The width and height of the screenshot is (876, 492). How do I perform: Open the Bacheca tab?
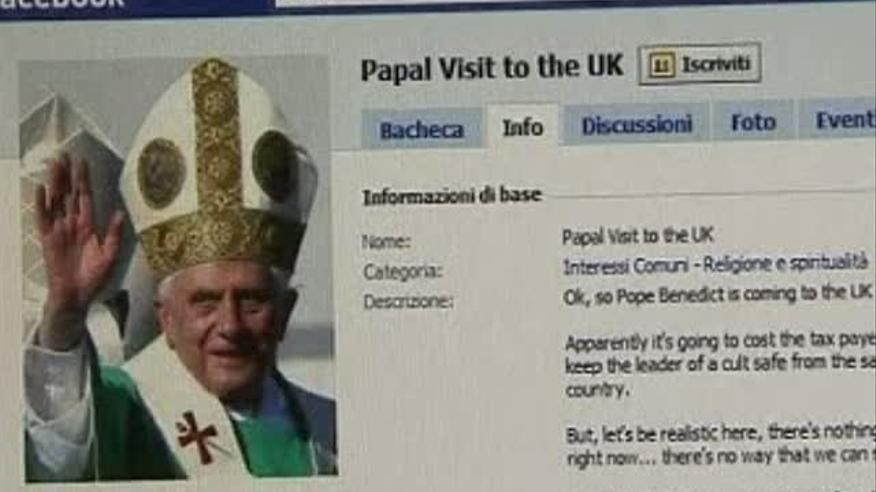point(422,128)
